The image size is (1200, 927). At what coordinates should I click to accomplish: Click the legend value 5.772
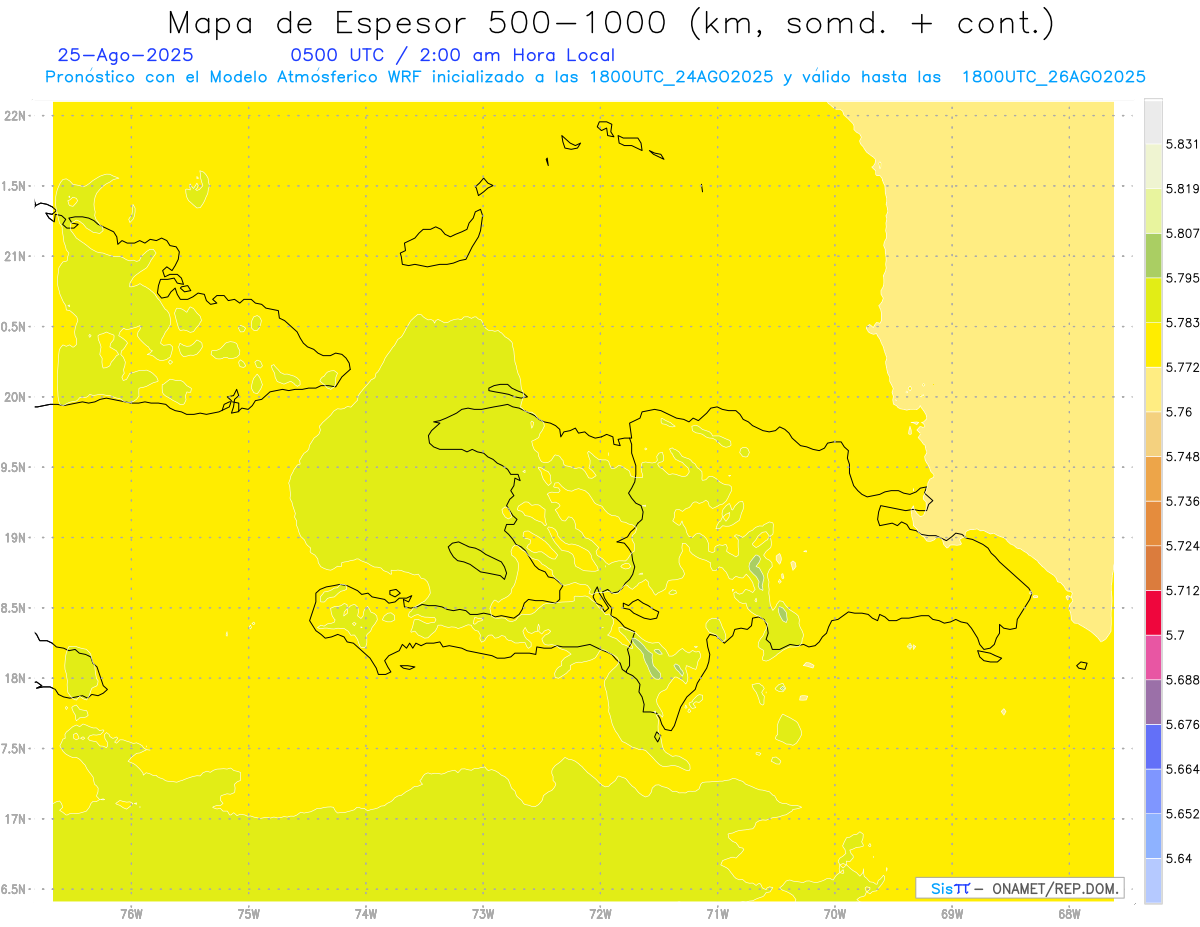pyautogui.click(x=1183, y=367)
